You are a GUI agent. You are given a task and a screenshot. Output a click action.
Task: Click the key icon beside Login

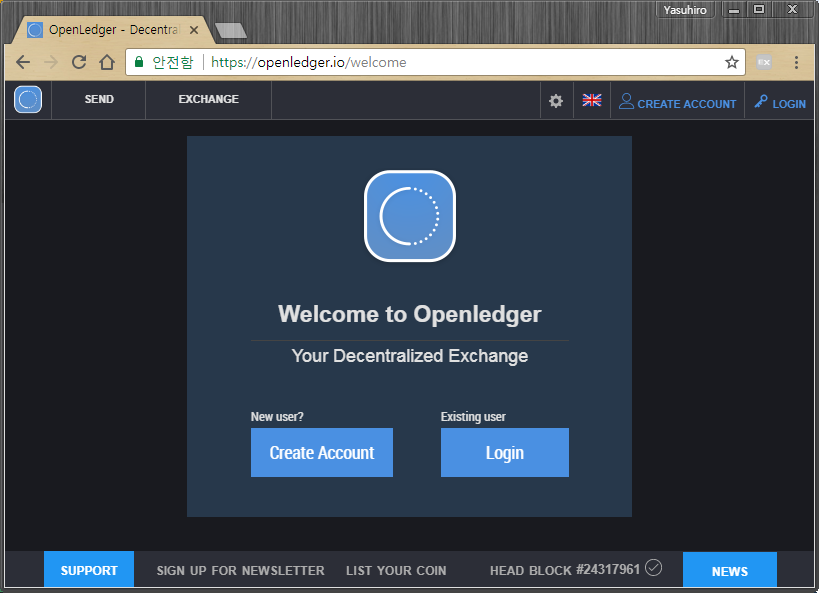760,101
